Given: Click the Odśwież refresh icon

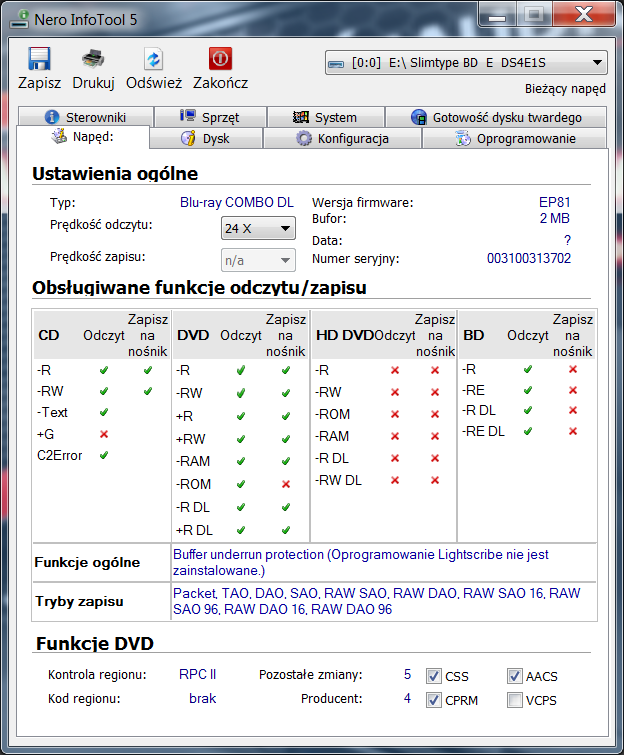Looking at the screenshot, I should (154, 59).
